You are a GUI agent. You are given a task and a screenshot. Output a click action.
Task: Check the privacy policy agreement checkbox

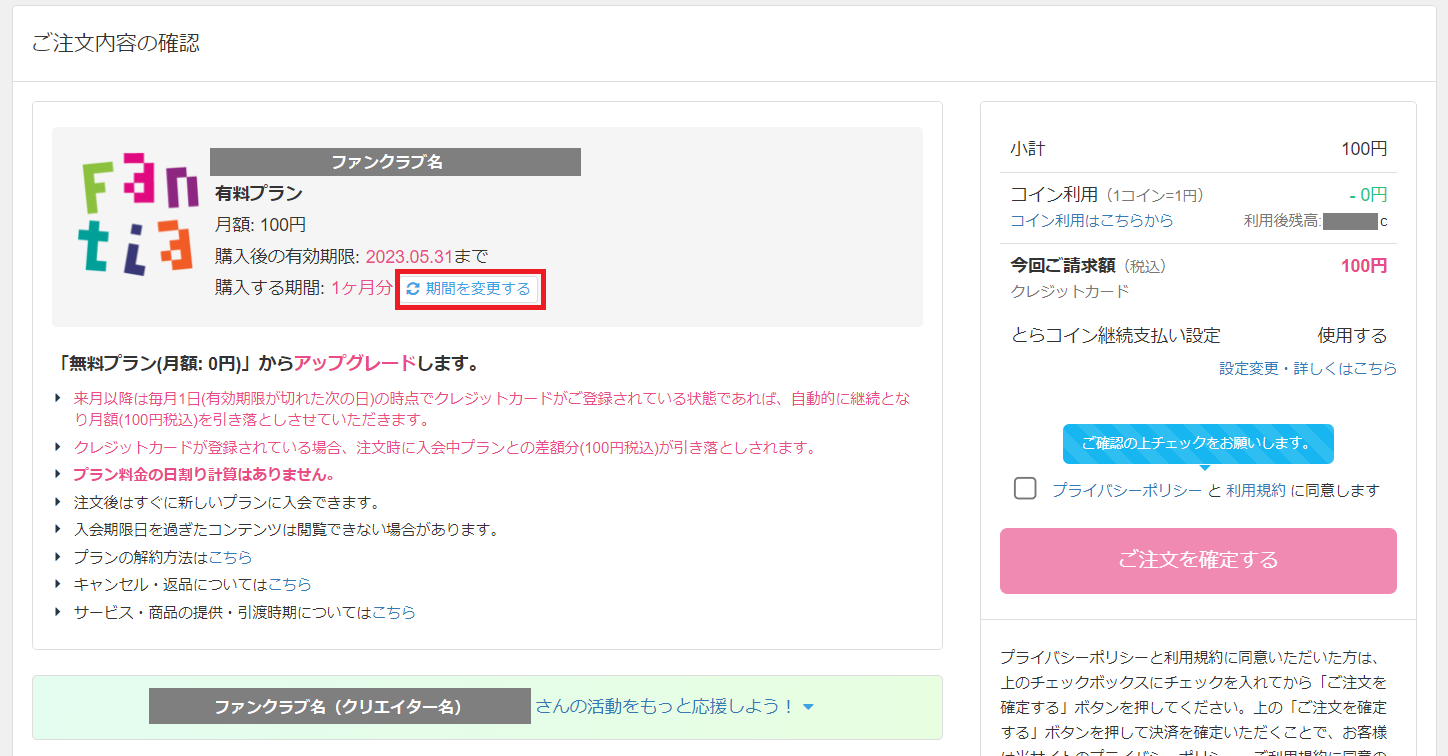pos(1025,489)
